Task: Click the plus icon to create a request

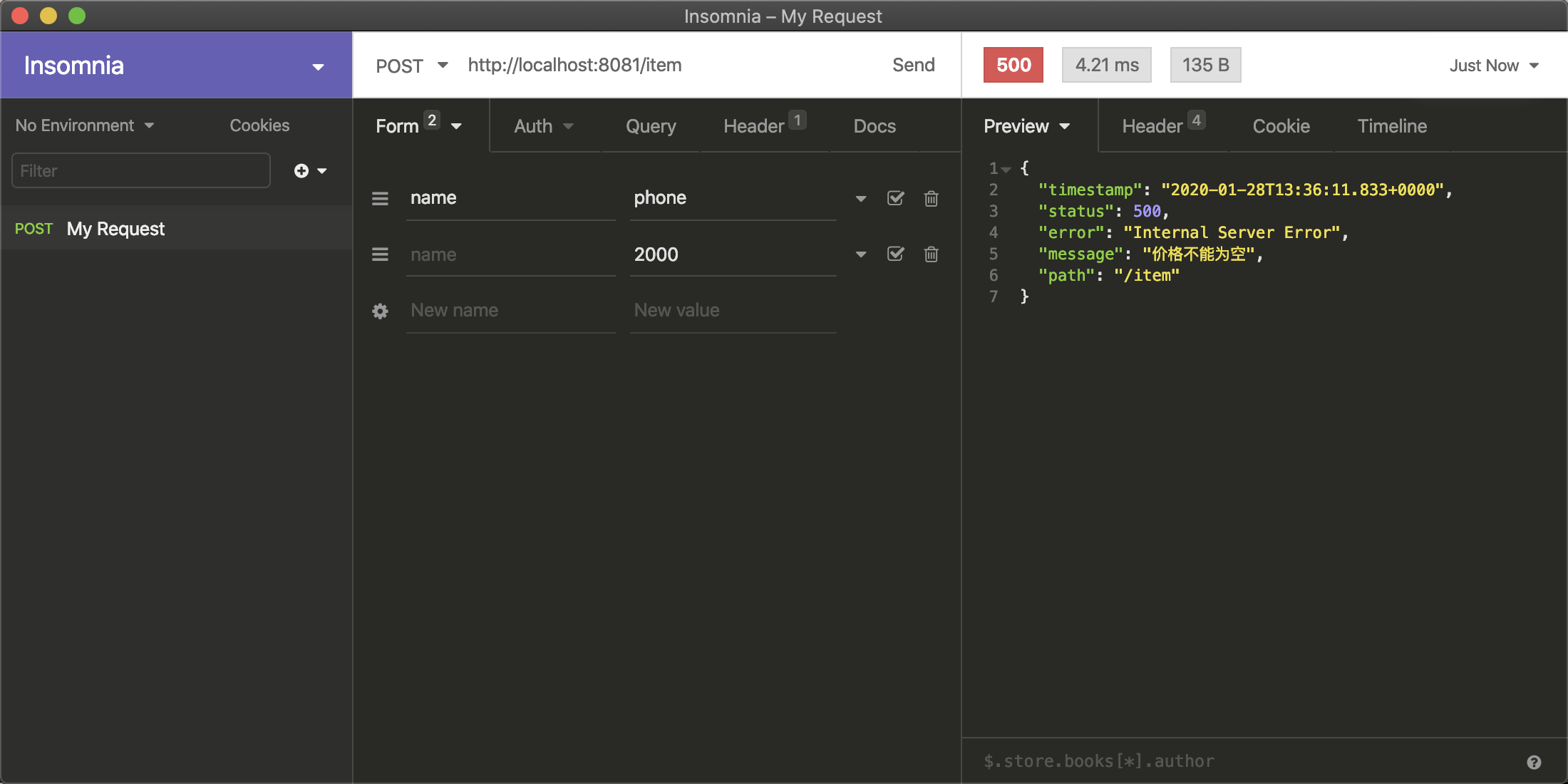Action: pos(301,171)
